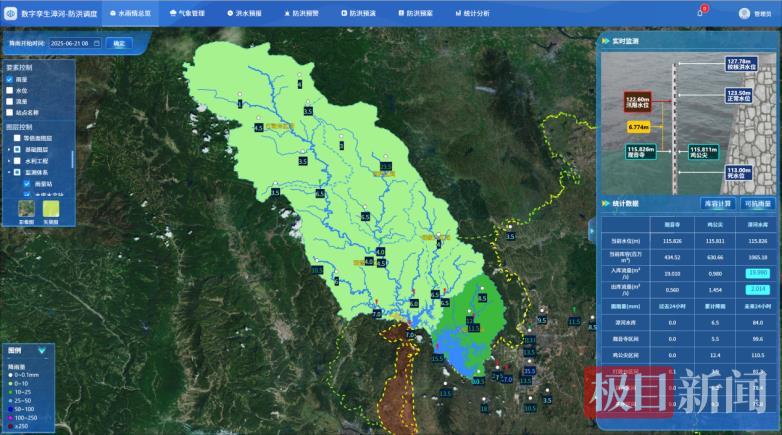Enable the 水位 checkbox
The width and height of the screenshot is (782, 435).
[x=10, y=90]
